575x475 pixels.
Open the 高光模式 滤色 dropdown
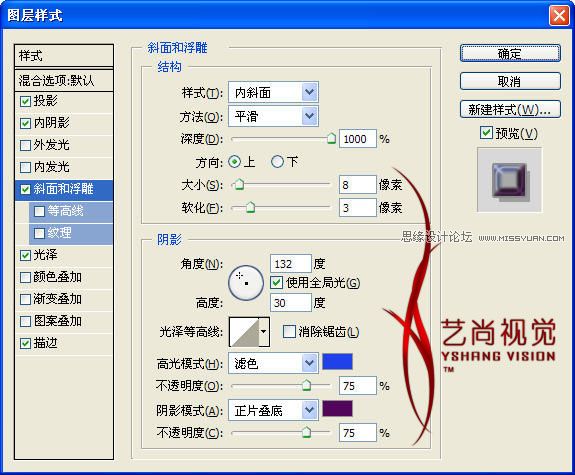click(x=273, y=363)
